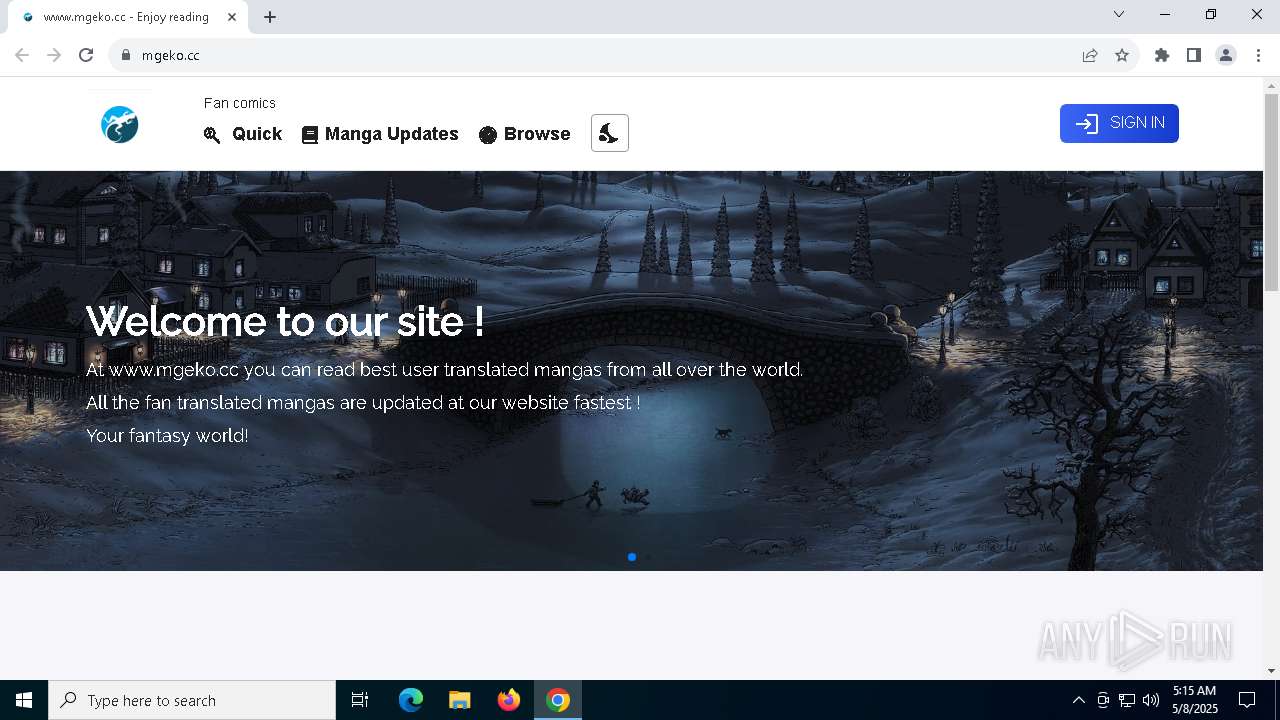1280x720 pixels.
Task: Go to Manga Updates page
Action: 380,134
